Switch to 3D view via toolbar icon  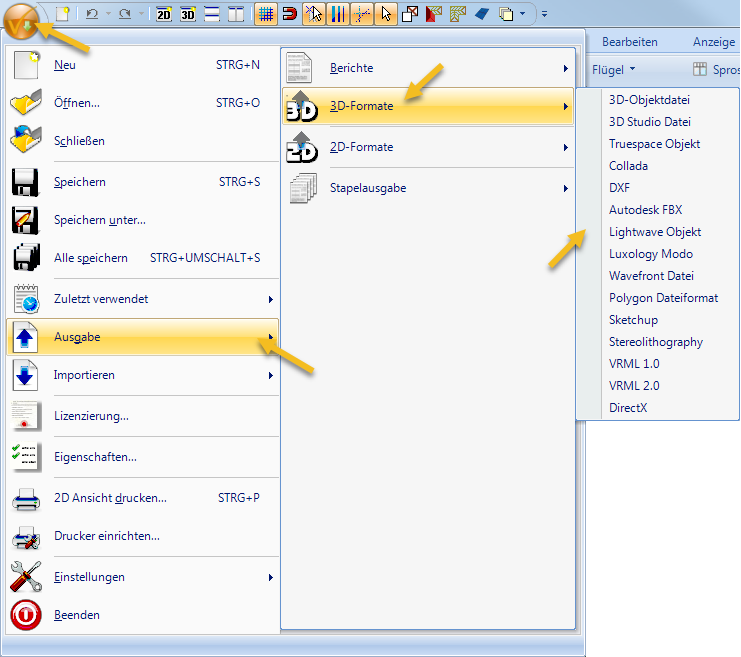click(x=187, y=14)
